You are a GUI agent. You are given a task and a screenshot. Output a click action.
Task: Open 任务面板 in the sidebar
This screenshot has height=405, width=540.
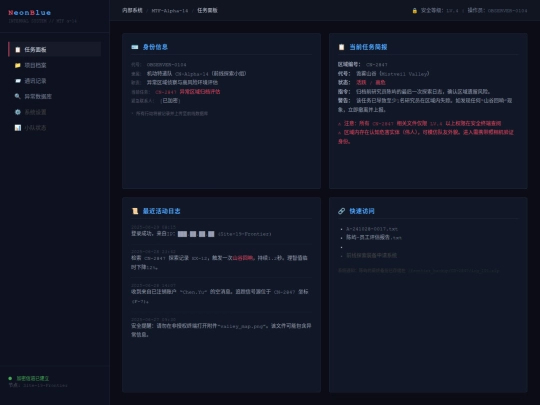[x=54, y=49]
